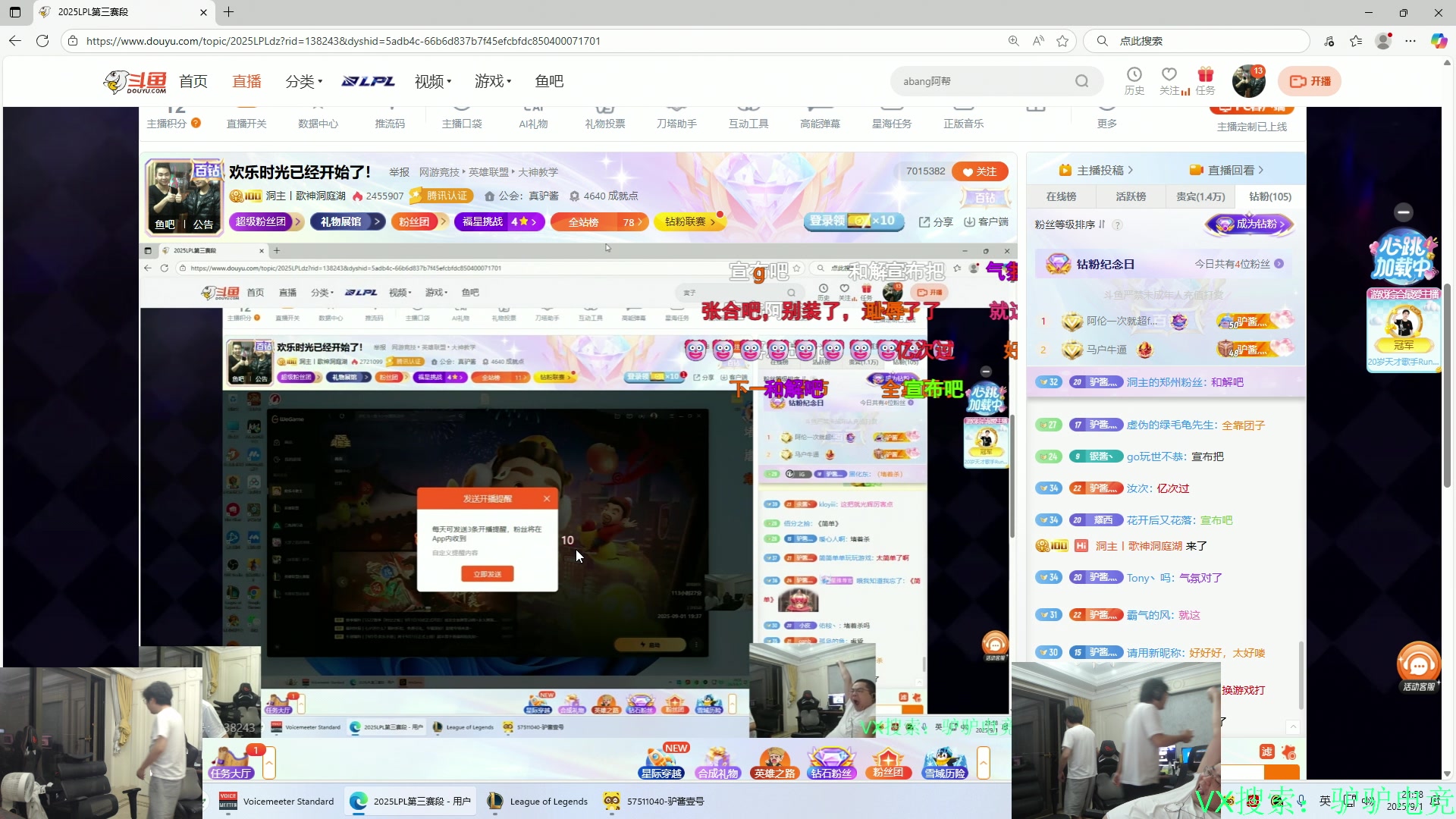Open the 超级粉丝团 badge
The image size is (1456, 819).
click(265, 221)
